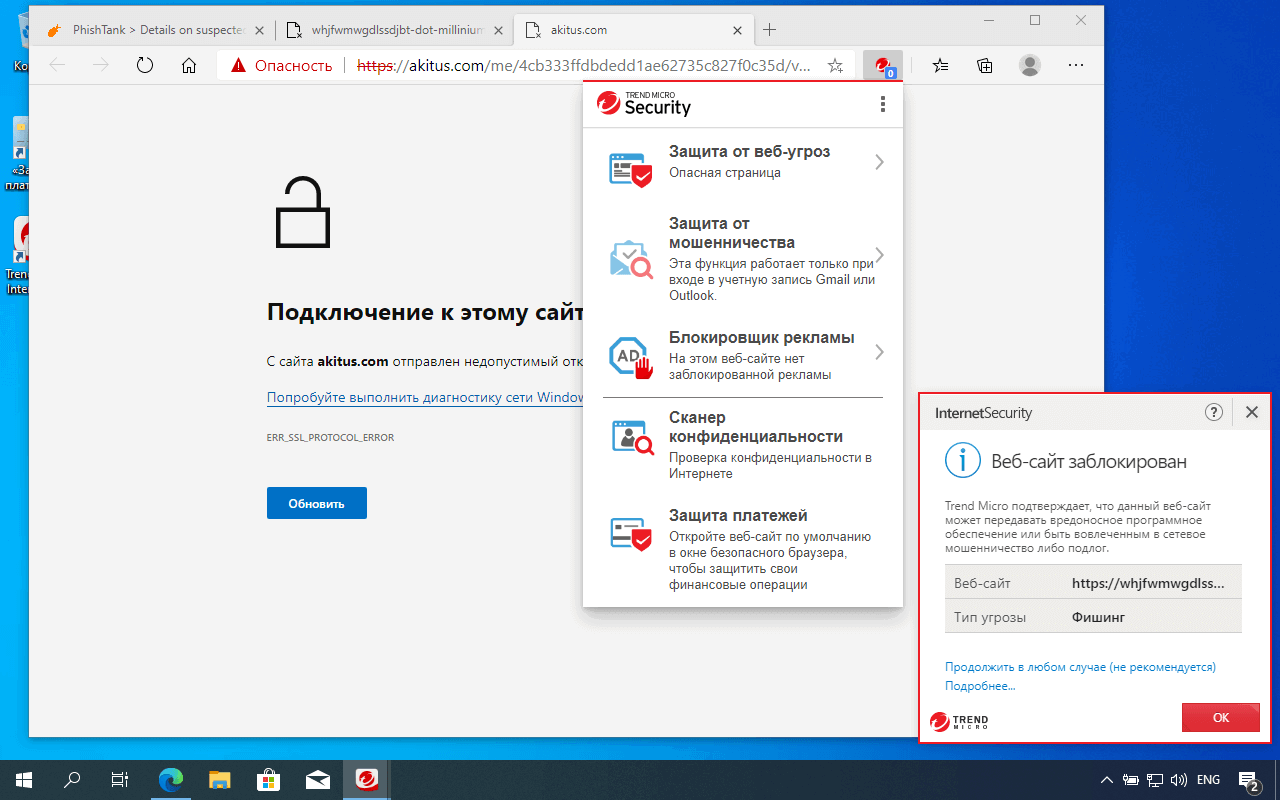The image size is (1280, 800).
Task: Click the Trend Micro Security popup logo
Action: (644, 104)
